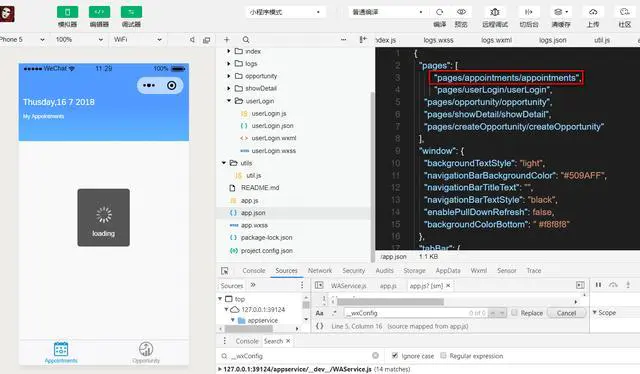Detach the simulator window icon
This screenshot has width=640, height=374.
click(207, 40)
